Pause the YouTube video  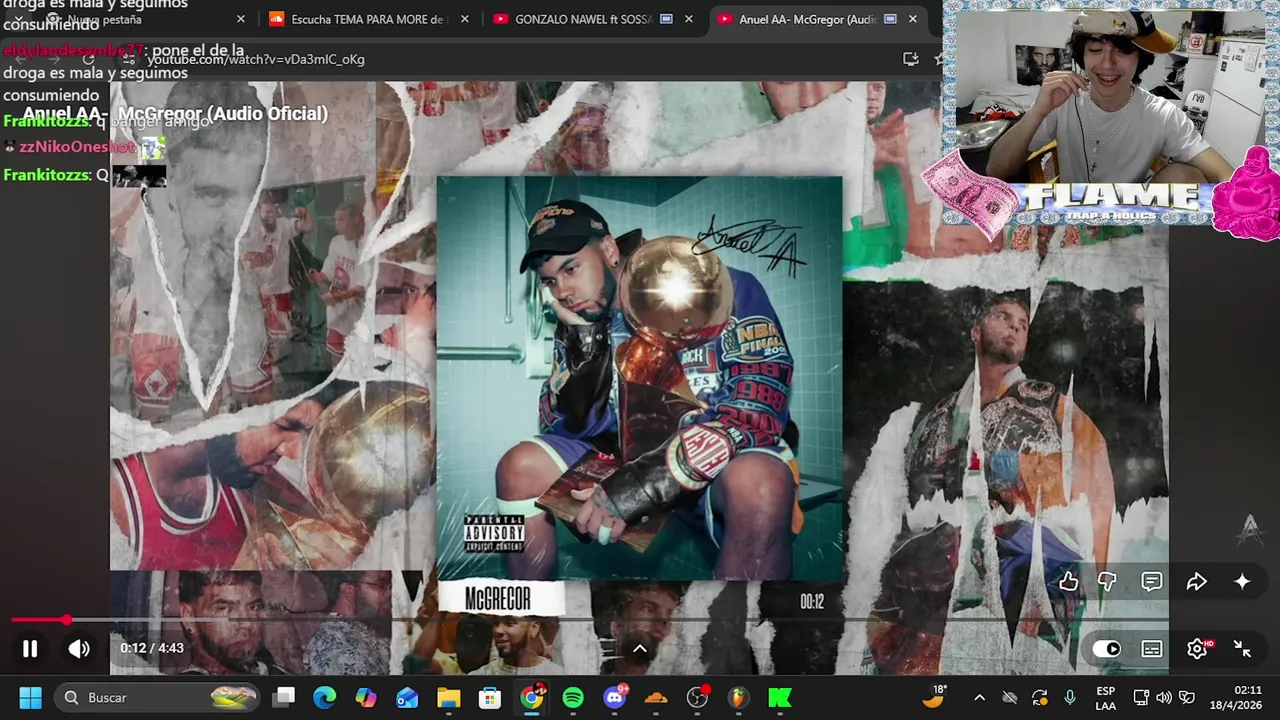[30, 649]
